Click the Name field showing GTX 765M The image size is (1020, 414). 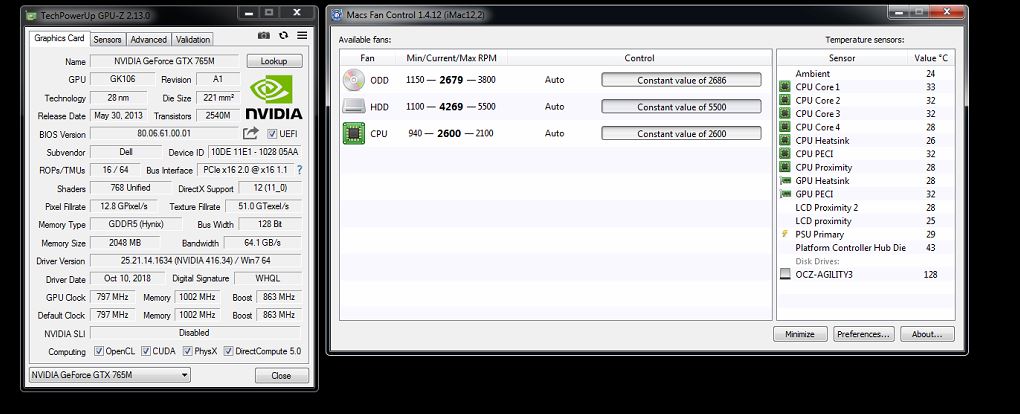tap(165, 61)
